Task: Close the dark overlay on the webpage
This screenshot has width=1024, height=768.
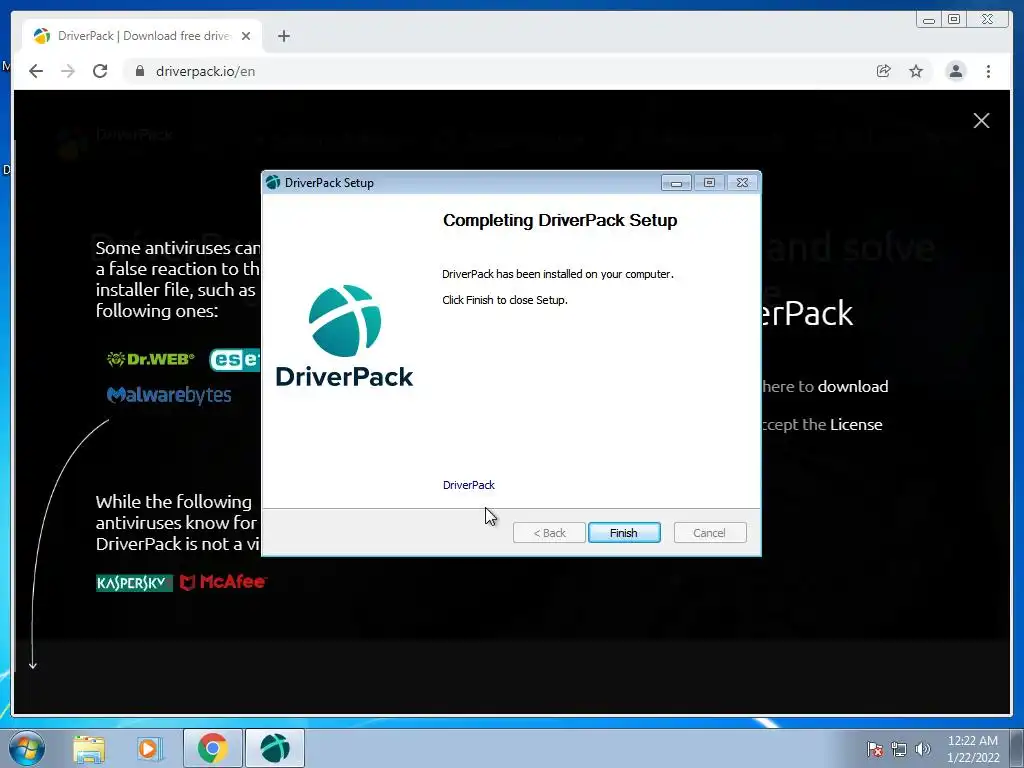Action: click(981, 121)
